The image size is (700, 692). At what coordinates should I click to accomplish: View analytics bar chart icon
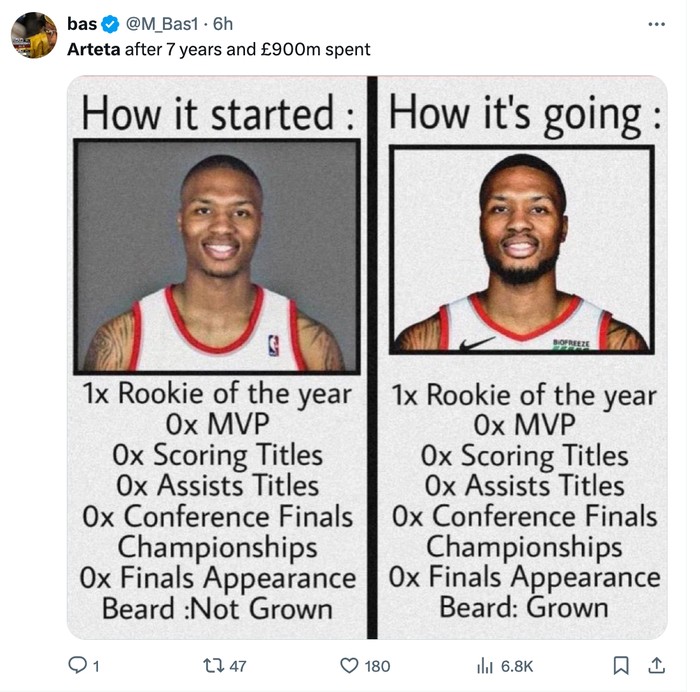click(484, 666)
